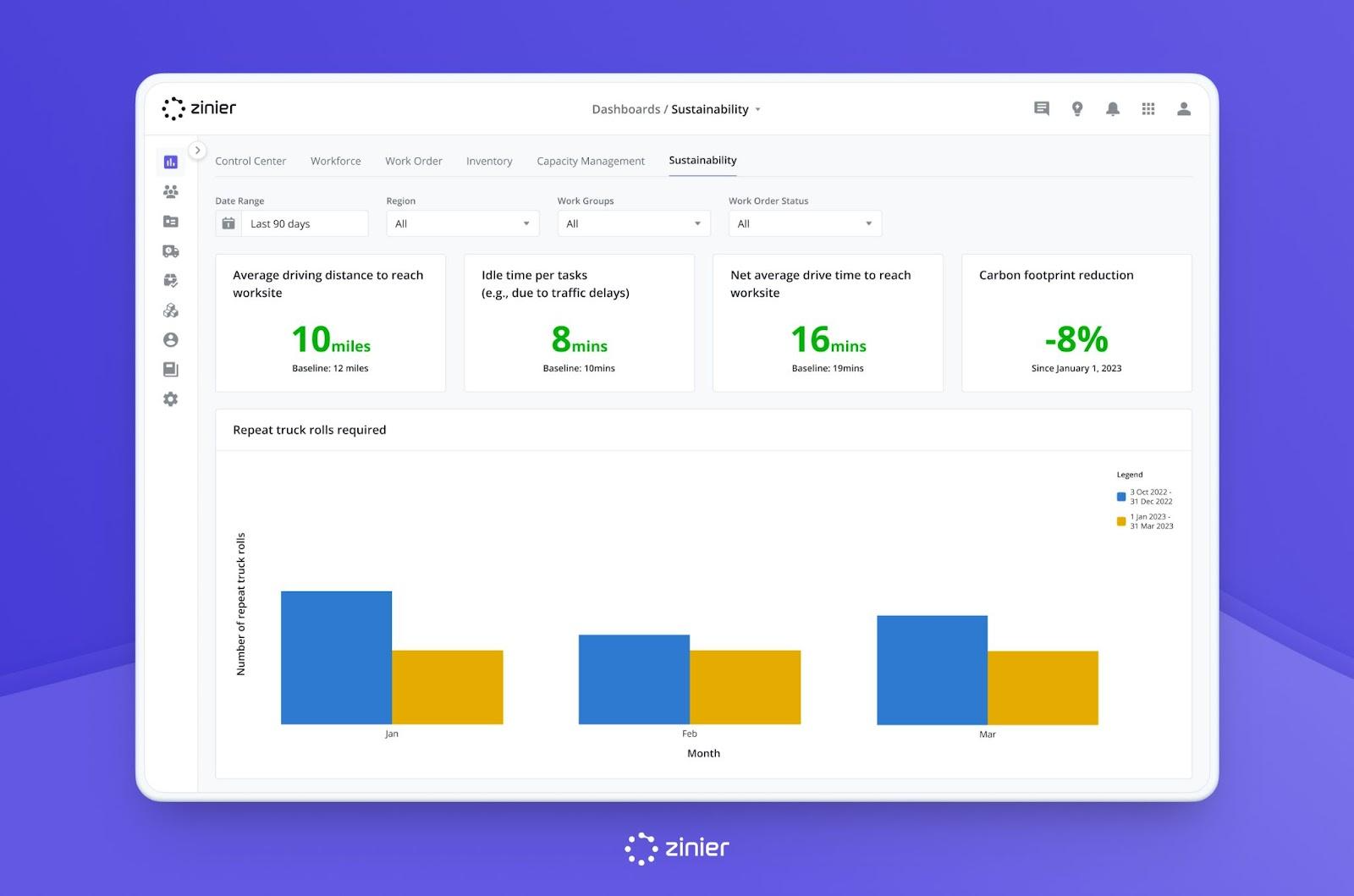Viewport: 1354px width, 896px height.
Task: Open the user account circle sidebar icon
Action: pyautogui.click(x=171, y=340)
